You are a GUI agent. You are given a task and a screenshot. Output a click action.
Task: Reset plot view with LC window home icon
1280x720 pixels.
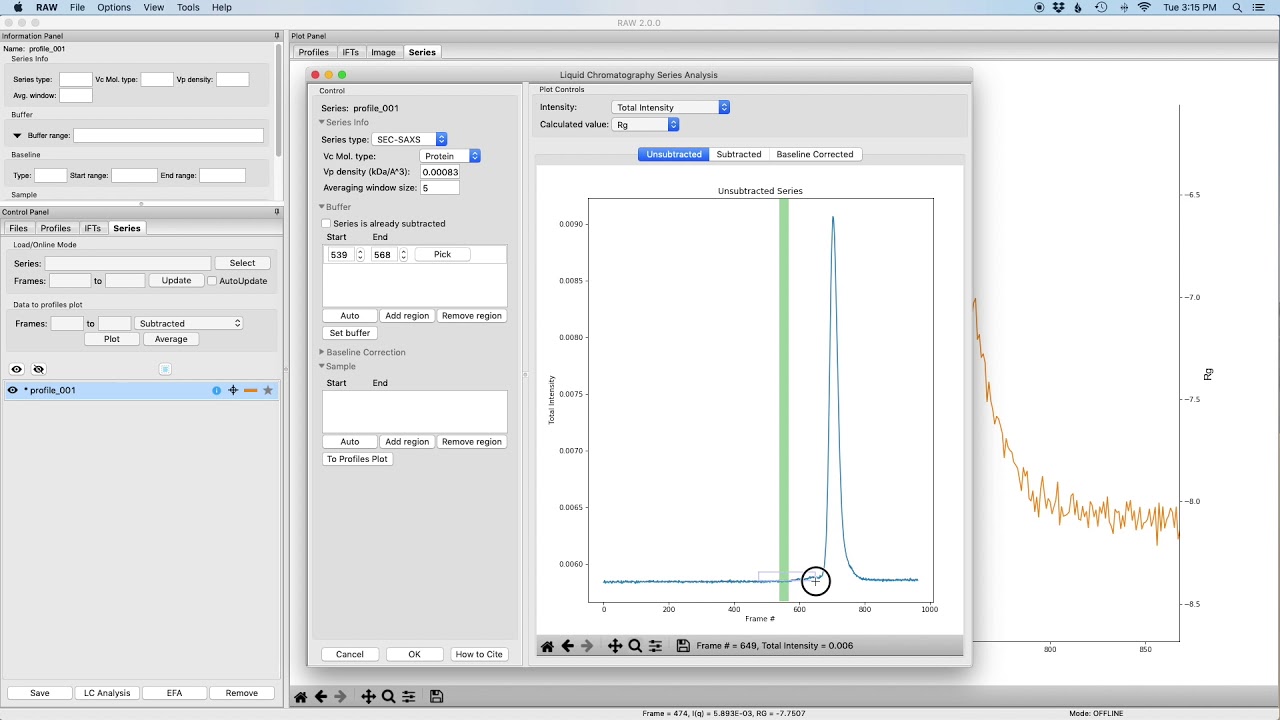click(547, 646)
